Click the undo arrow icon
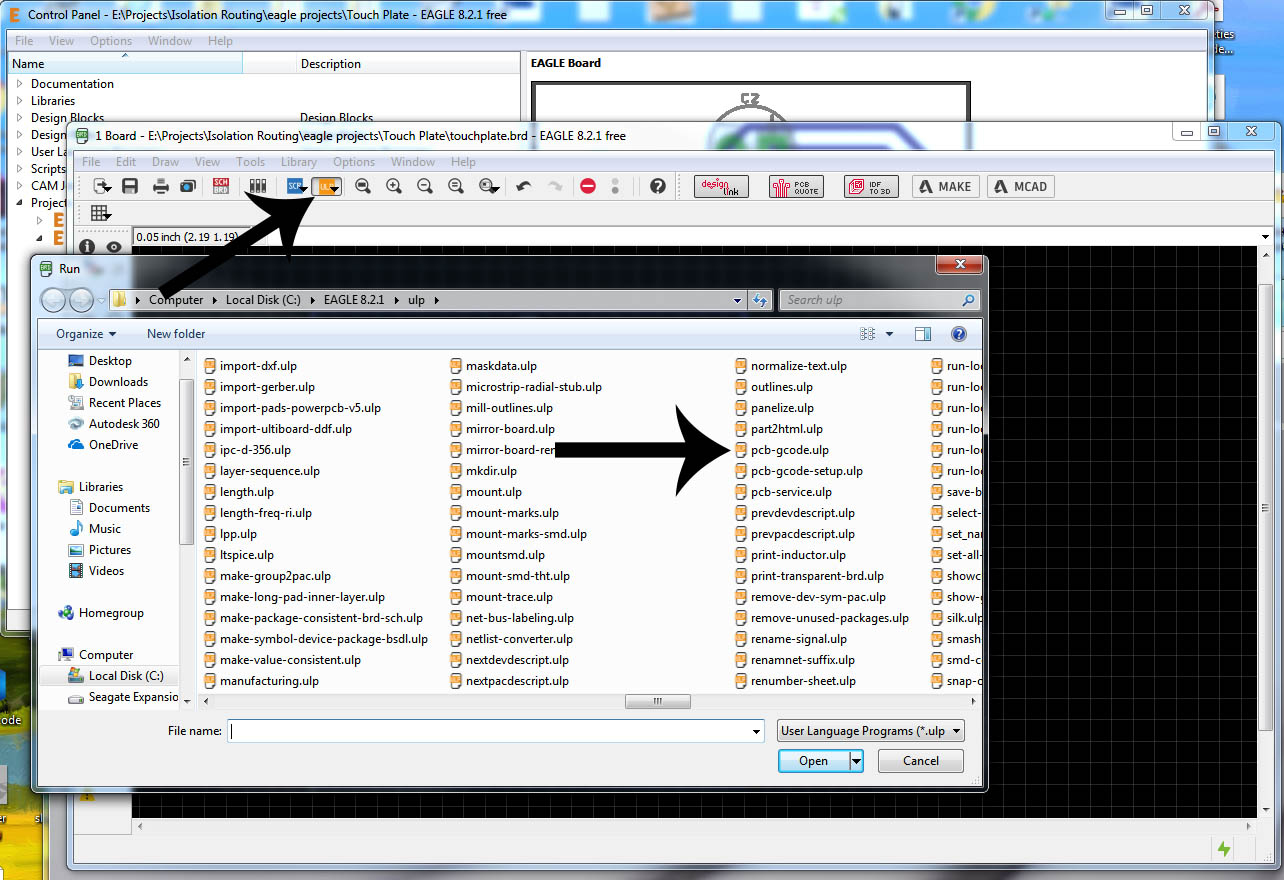 (523, 186)
